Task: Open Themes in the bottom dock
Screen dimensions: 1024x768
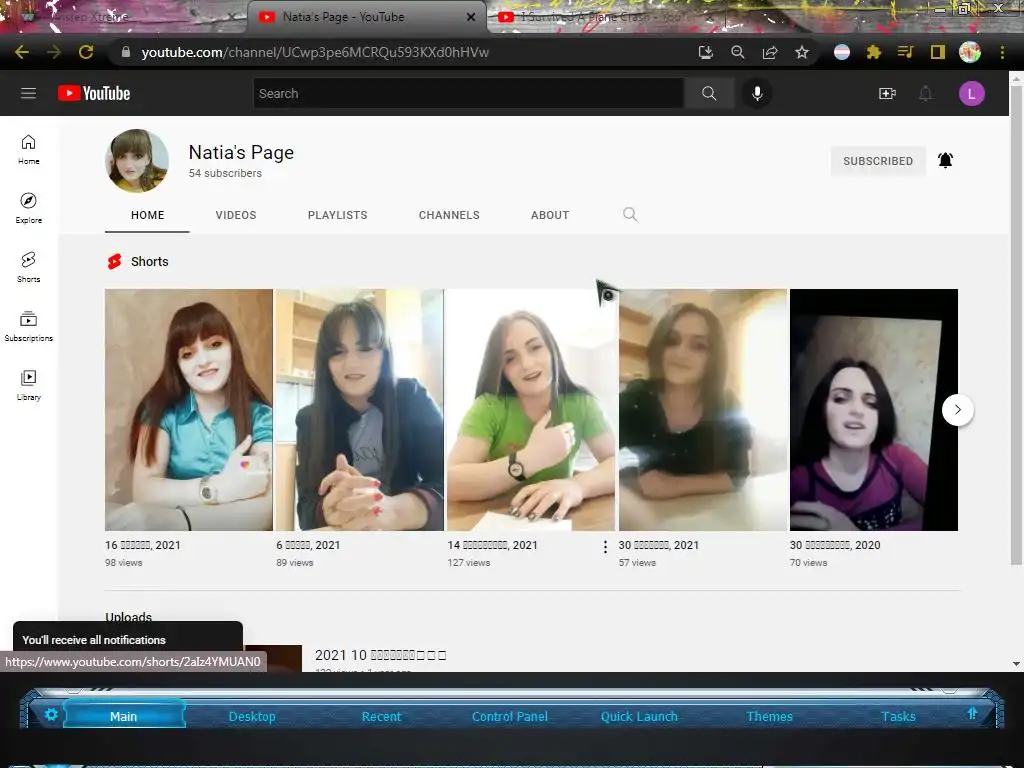Action: pos(769,716)
